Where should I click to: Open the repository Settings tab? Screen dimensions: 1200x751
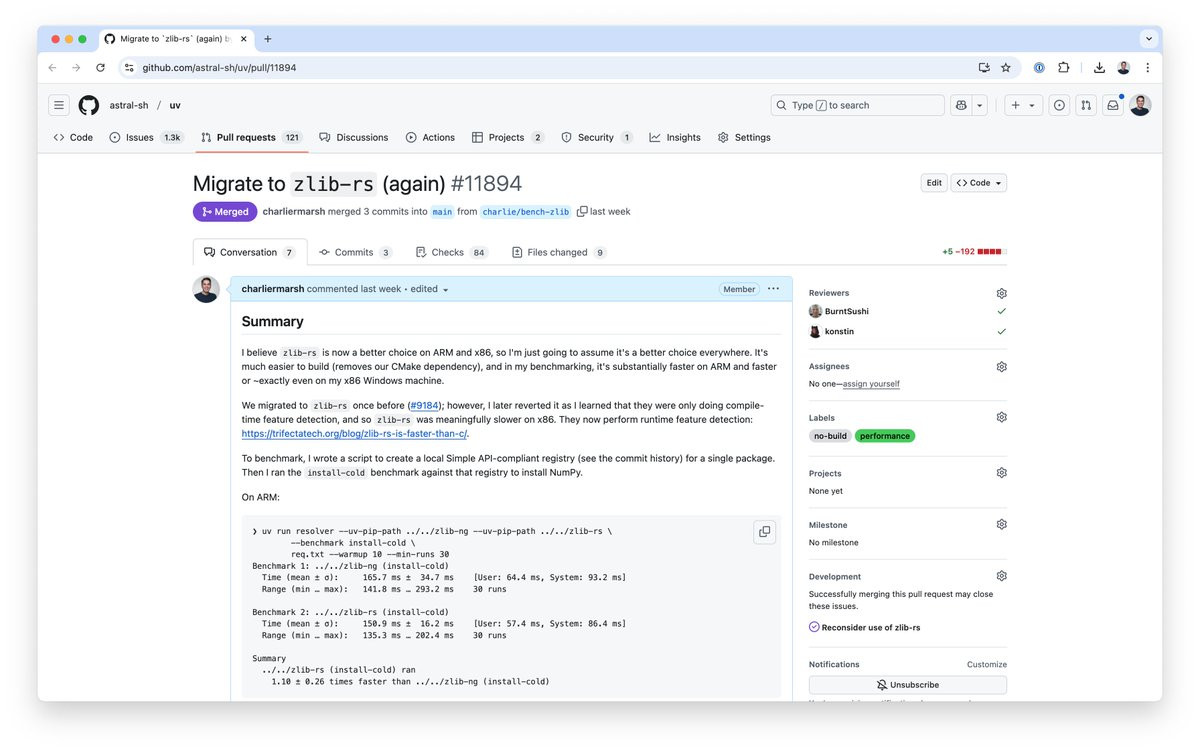744,137
